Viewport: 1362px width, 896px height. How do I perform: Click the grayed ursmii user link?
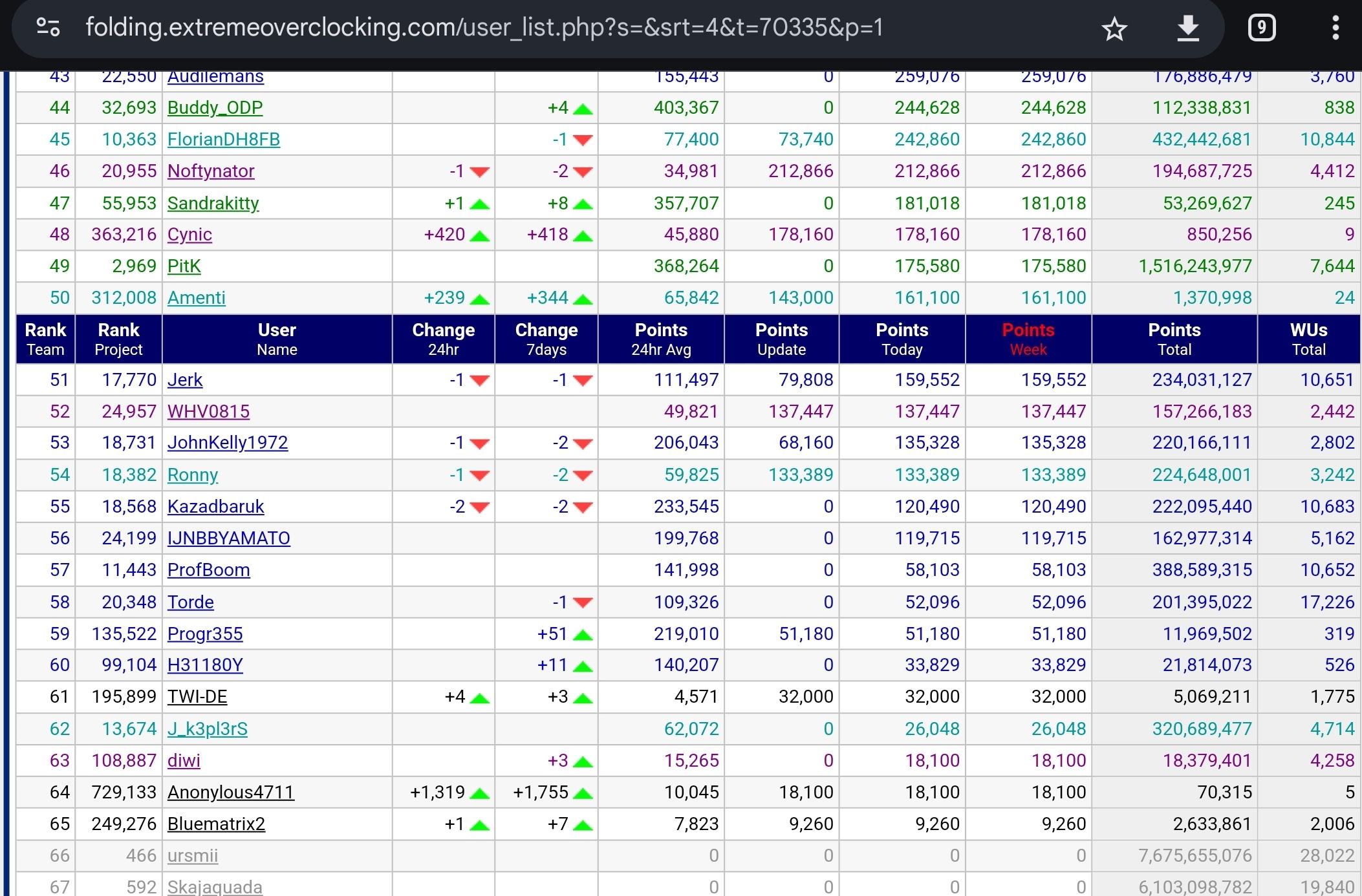[192, 855]
